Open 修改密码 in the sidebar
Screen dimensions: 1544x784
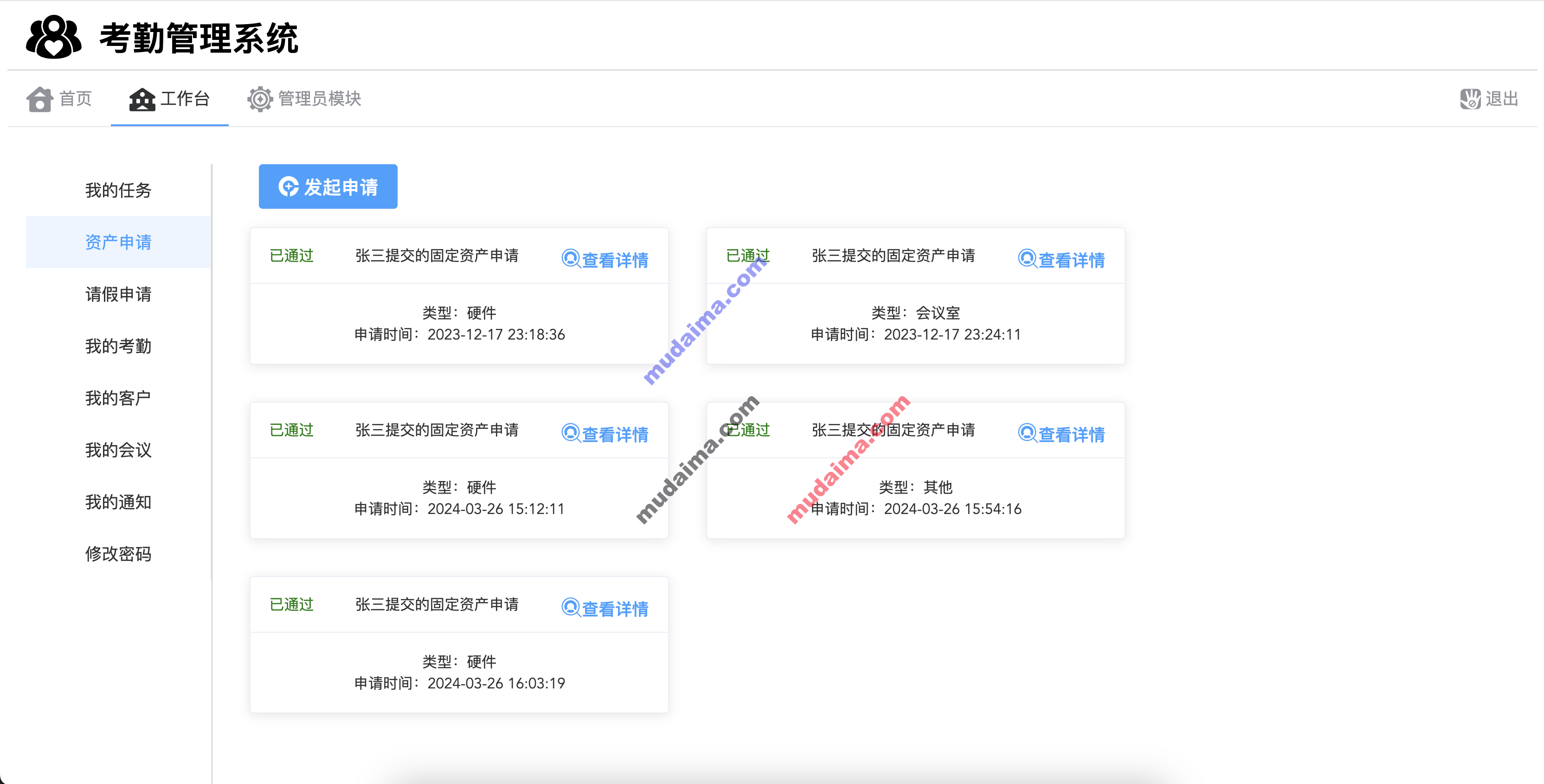tap(118, 554)
